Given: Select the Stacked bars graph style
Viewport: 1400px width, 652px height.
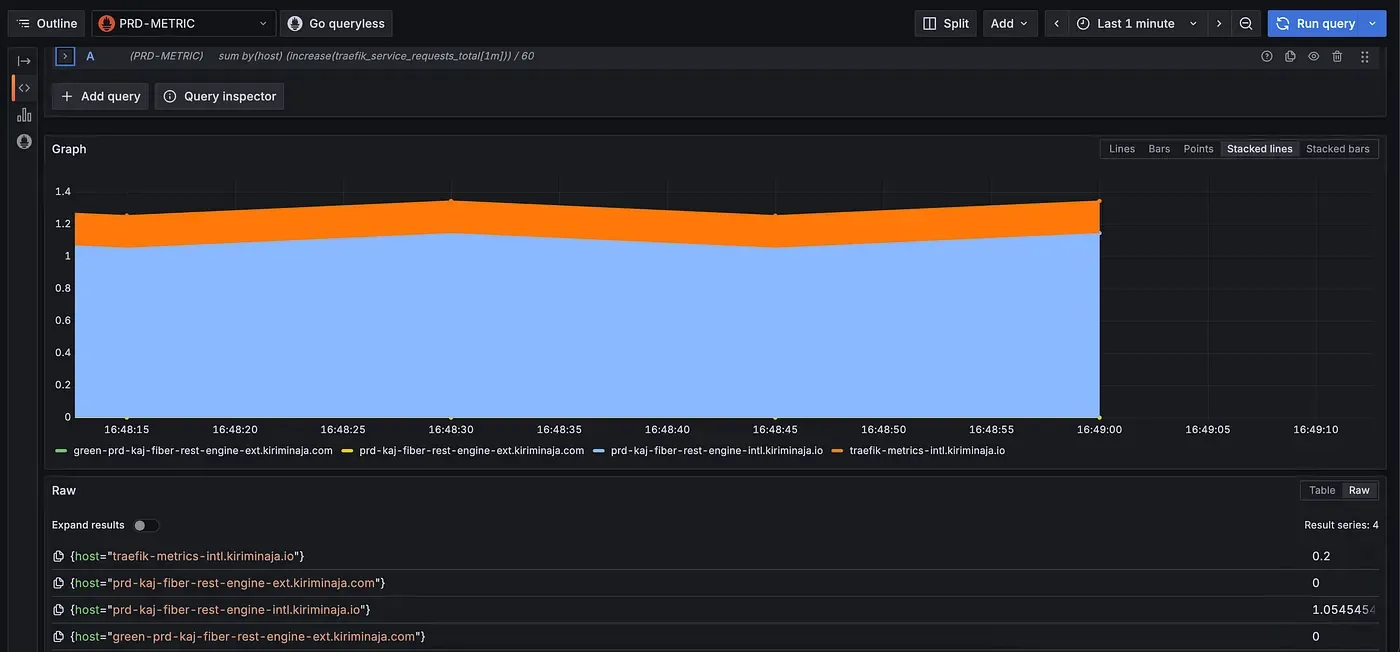Looking at the screenshot, I should 1337,149.
